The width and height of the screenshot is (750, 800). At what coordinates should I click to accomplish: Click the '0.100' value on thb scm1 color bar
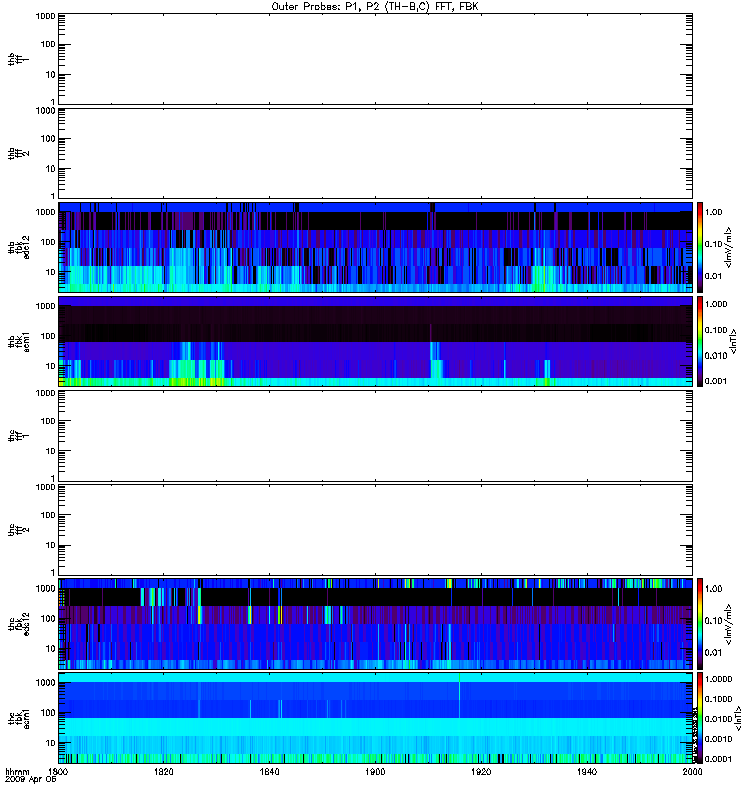click(716, 330)
